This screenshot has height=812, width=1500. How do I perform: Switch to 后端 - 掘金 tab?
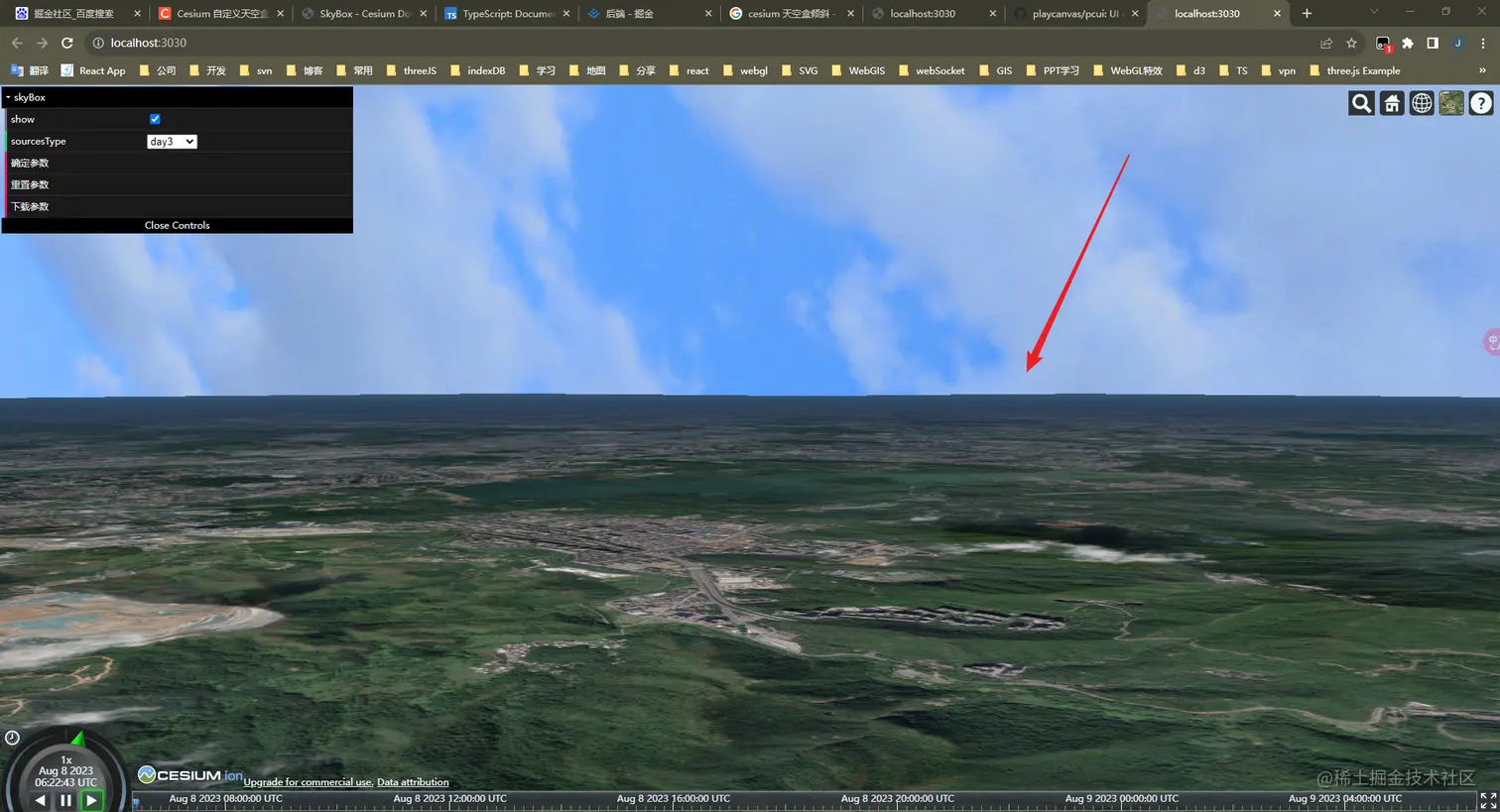tap(649, 14)
